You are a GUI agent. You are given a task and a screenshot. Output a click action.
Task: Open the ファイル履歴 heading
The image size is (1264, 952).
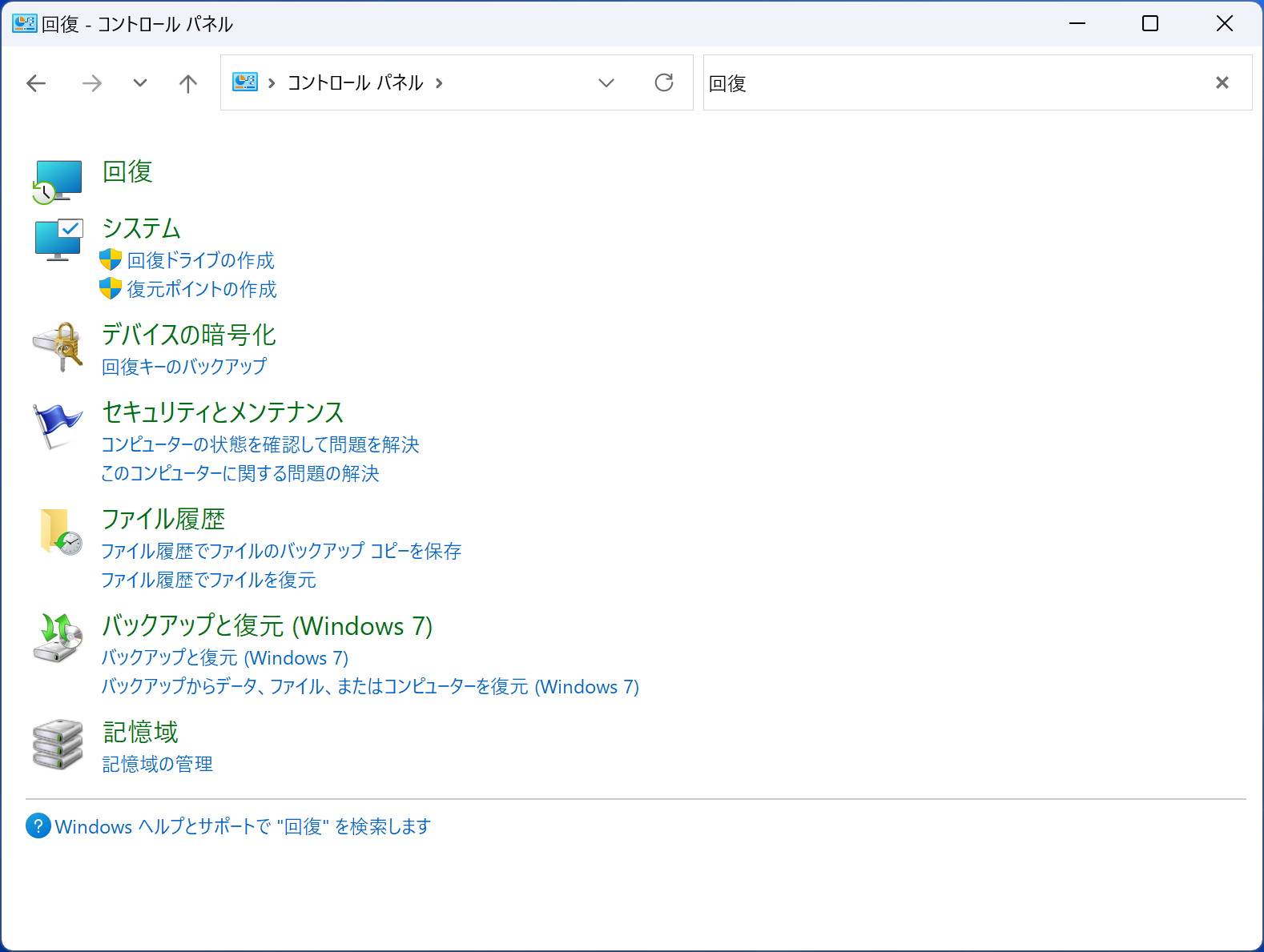163,519
